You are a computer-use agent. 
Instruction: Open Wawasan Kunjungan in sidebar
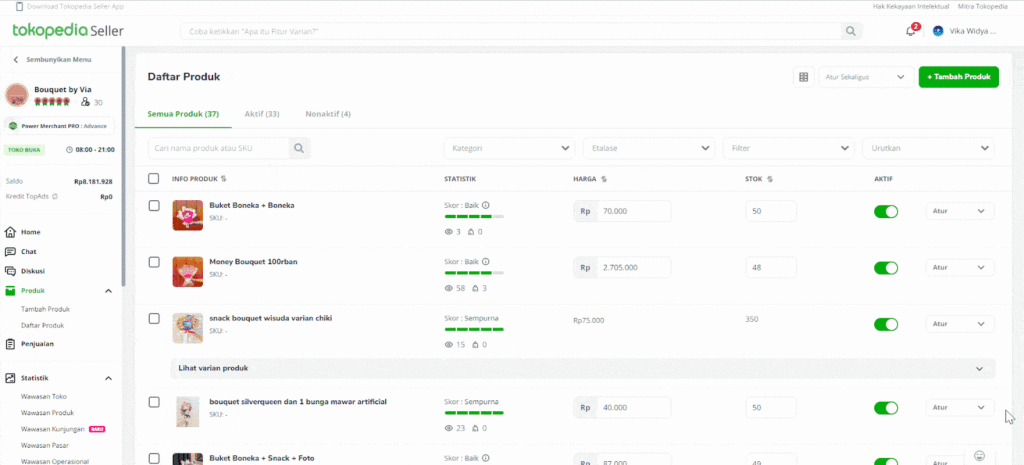coord(53,429)
